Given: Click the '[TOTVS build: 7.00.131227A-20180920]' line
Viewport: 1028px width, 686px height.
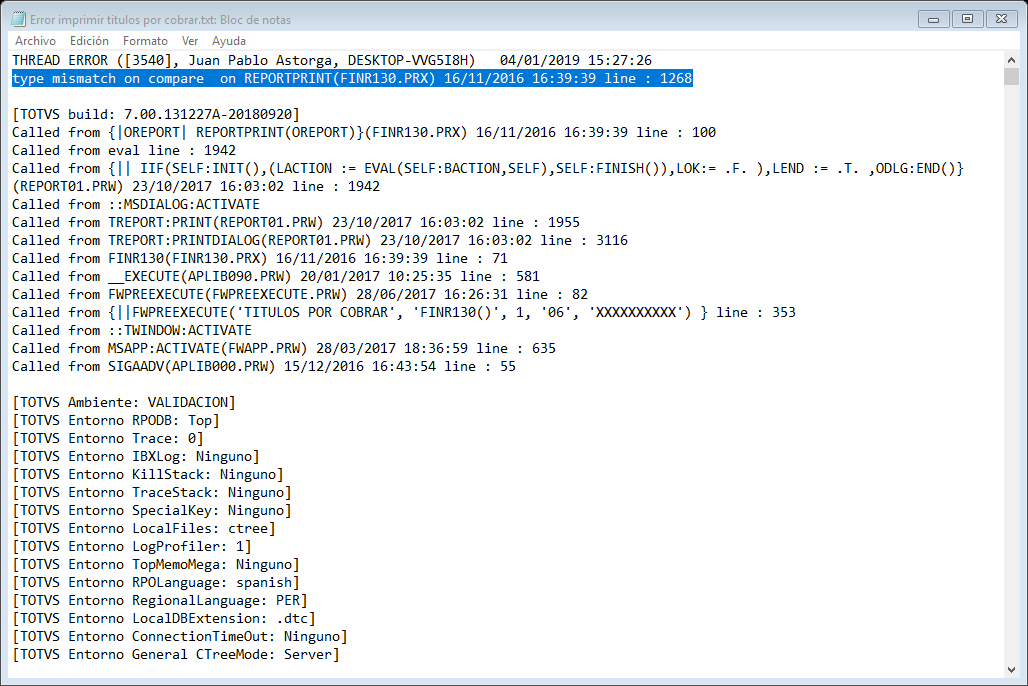Looking at the screenshot, I should click(x=156, y=114).
